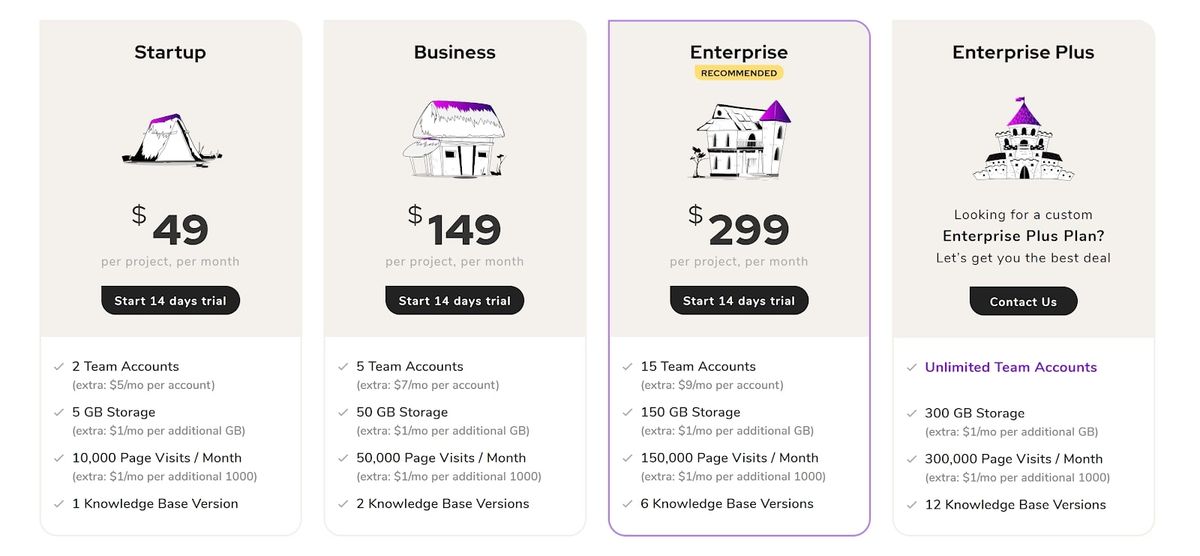1200x556 pixels.
Task: Start the Business plan 14 days trial
Action: [x=455, y=301]
